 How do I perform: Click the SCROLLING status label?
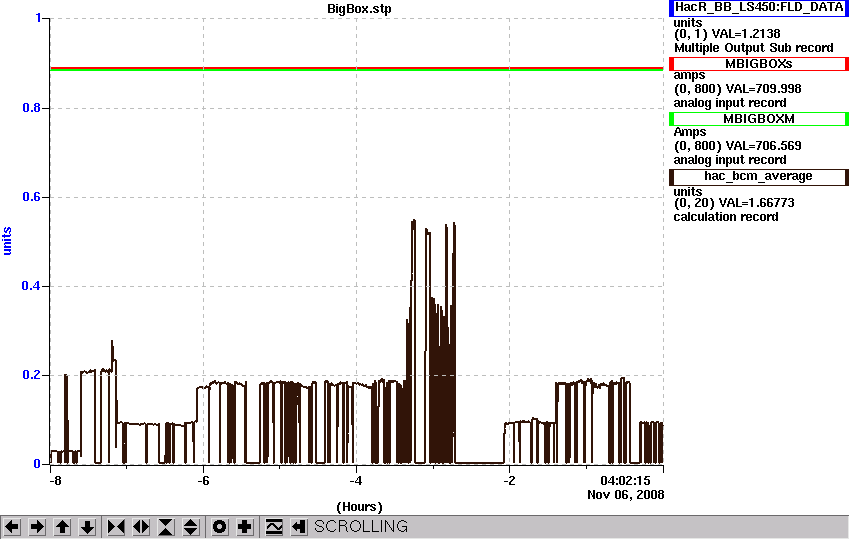(x=361, y=527)
